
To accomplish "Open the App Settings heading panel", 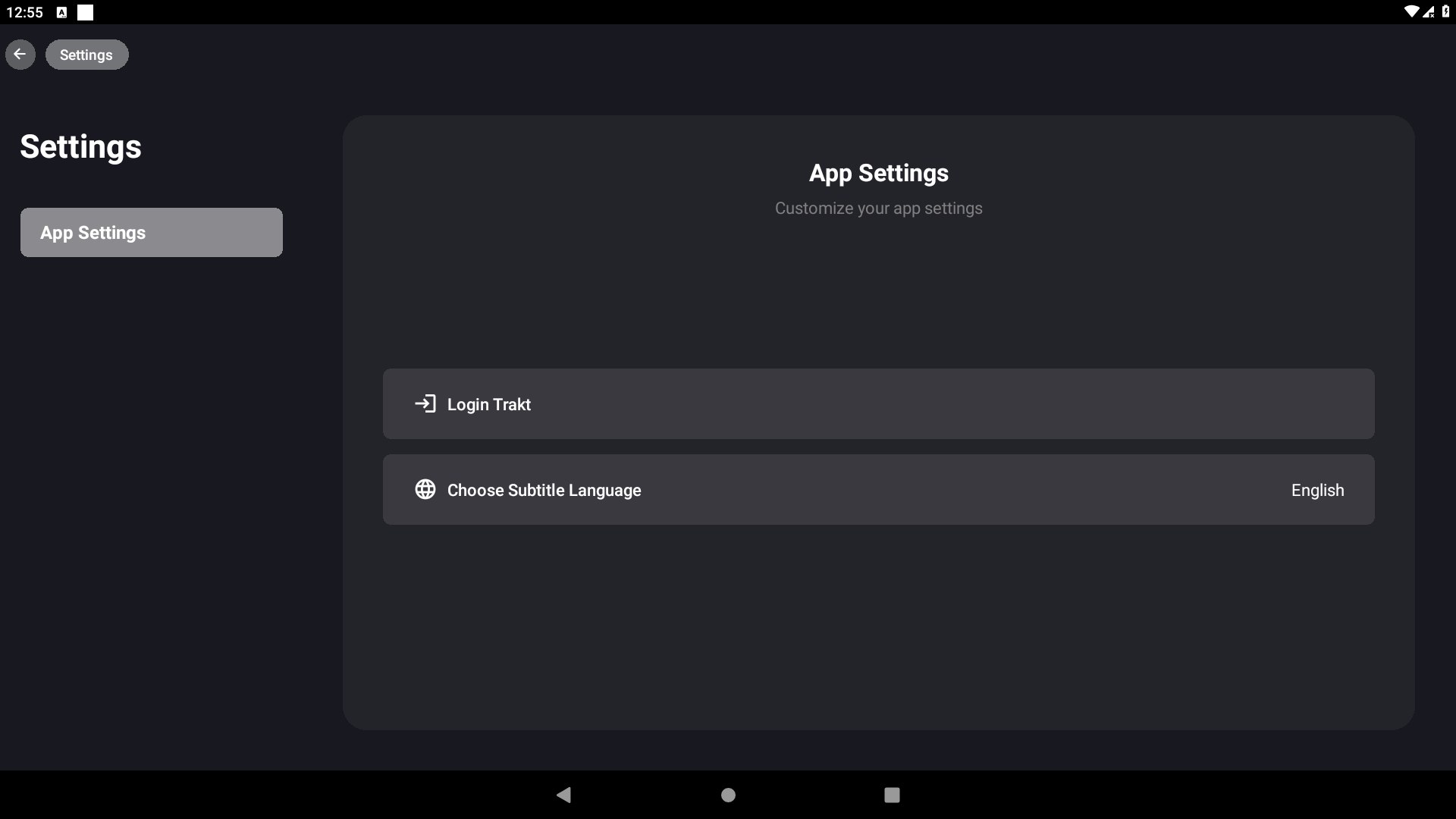I will [x=877, y=172].
